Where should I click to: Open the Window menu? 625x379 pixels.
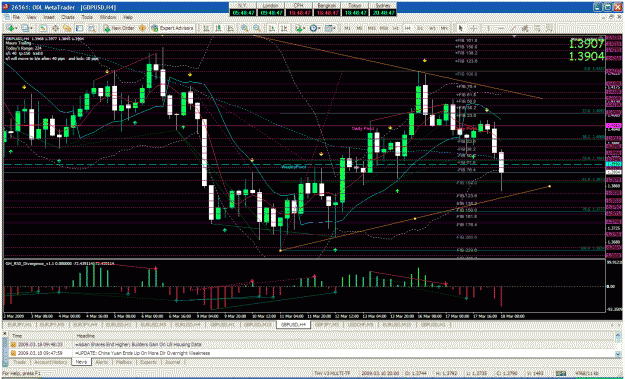[x=108, y=18]
